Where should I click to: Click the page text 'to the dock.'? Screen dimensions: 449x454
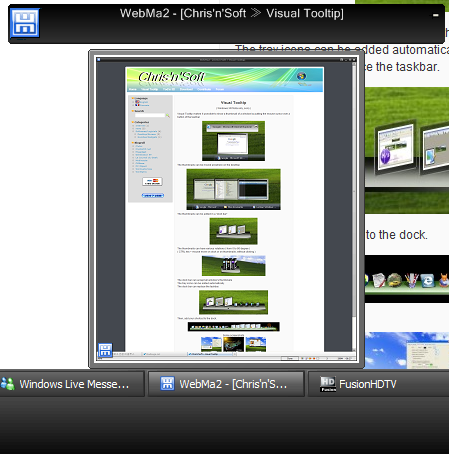[396, 235]
